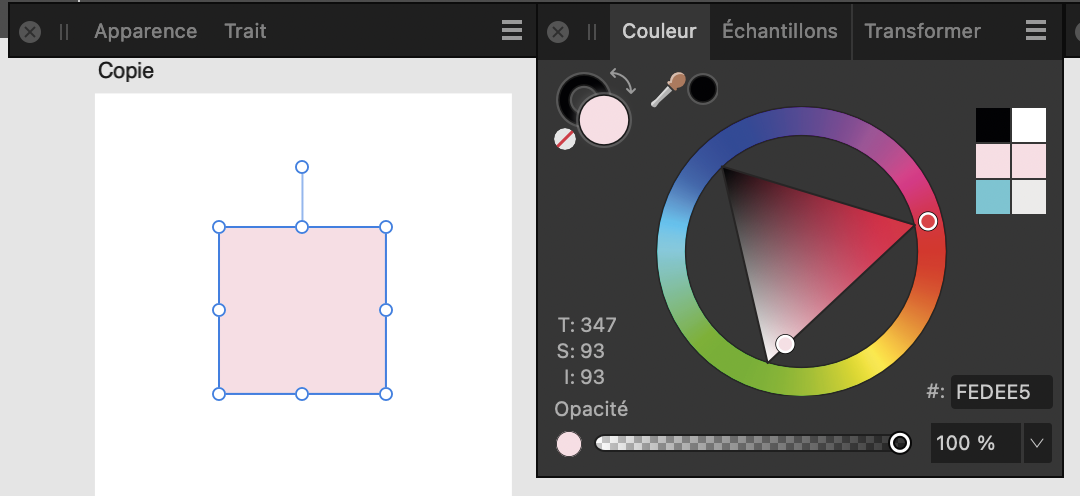Open the Transformer tab
This screenshot has width=1080, height=496.
(922, 31)
